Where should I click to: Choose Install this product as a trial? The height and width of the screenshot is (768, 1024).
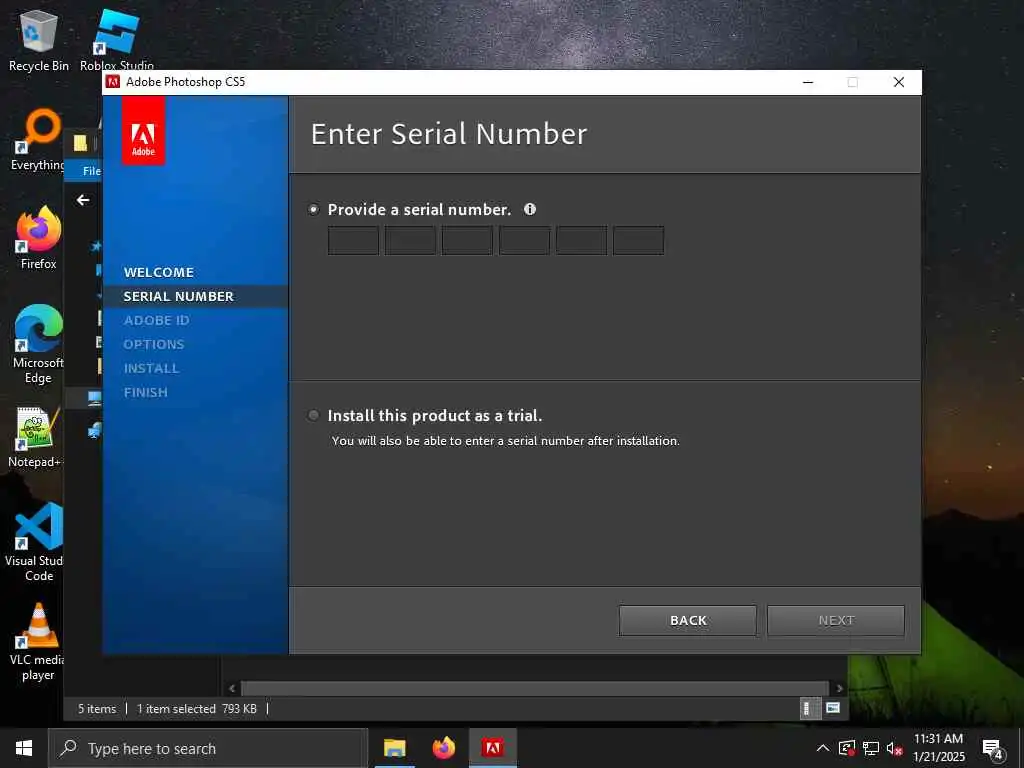click(x=313, y=415)
